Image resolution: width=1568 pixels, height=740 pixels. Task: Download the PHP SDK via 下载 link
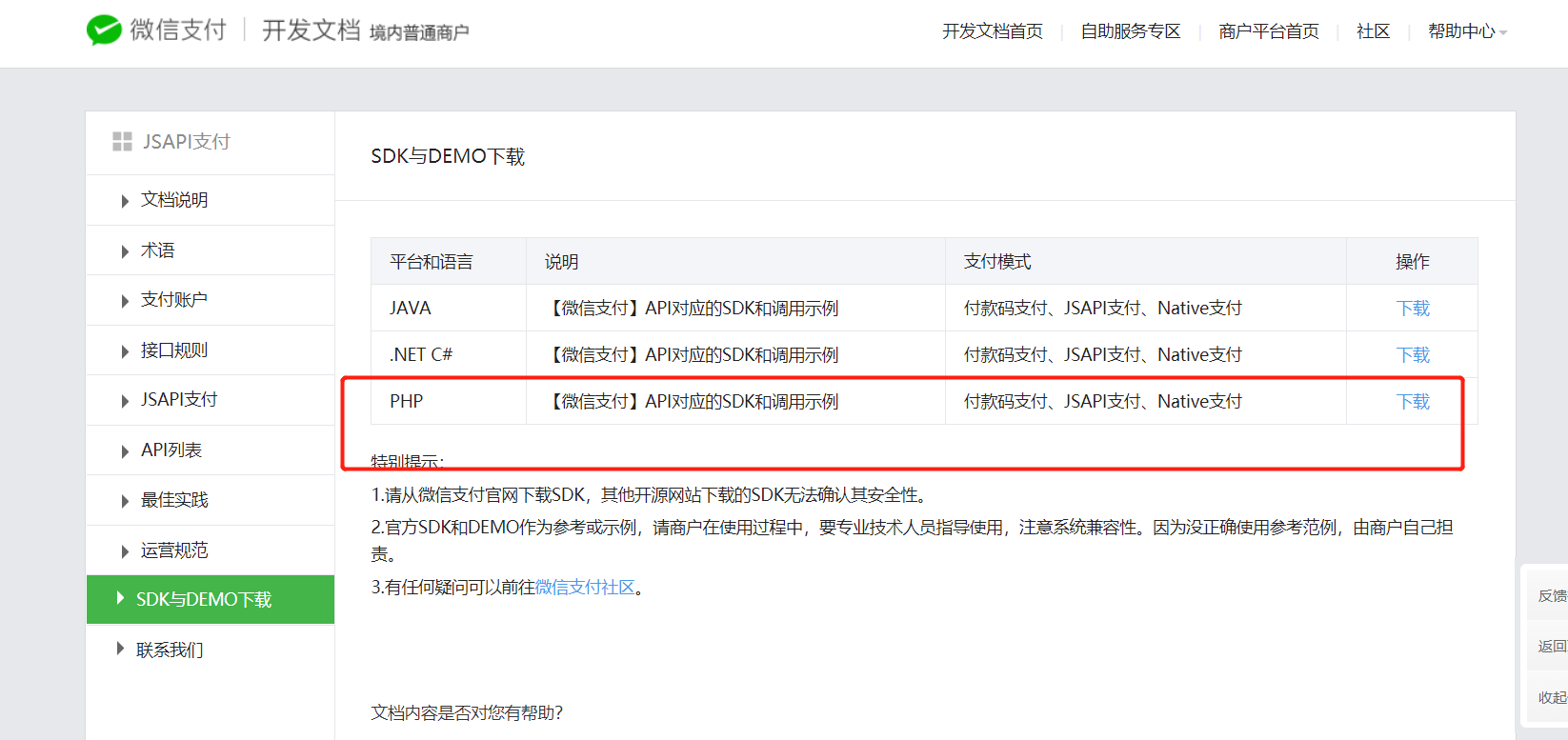1413,401
